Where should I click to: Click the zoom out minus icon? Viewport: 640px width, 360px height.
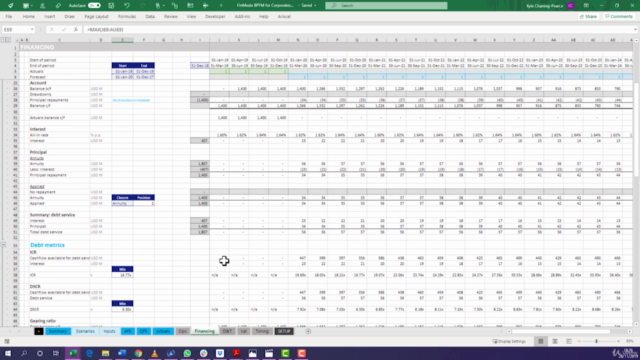(579, 341)
